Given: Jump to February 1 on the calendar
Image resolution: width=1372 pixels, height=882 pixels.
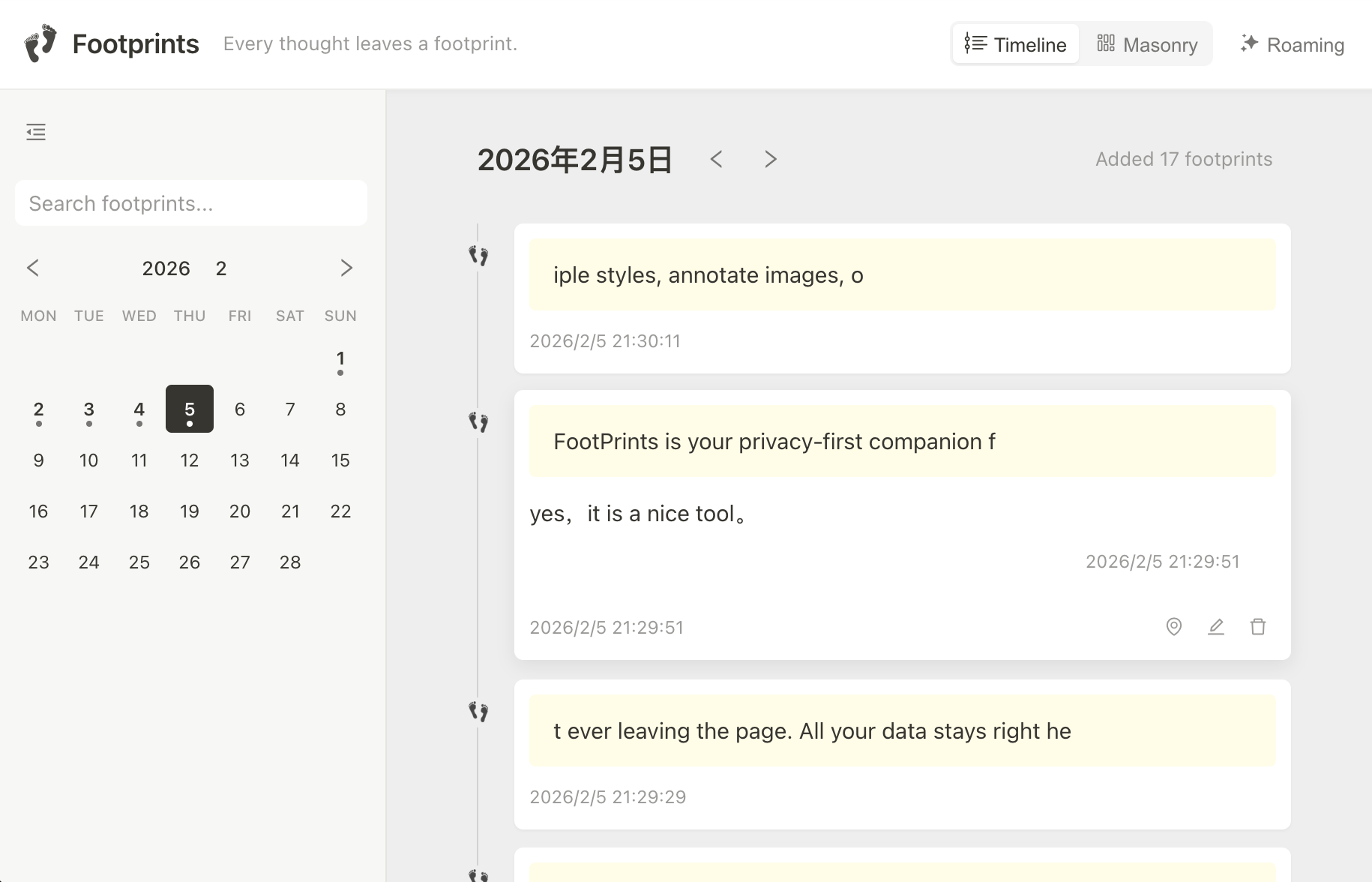Looking at the screenshot, I should (340, 358).
